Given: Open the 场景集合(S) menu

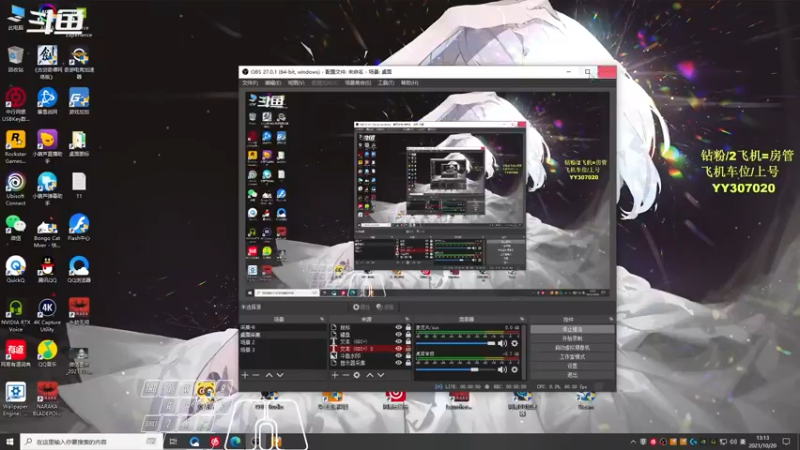Looking at the screenshot, I should 358,83.
